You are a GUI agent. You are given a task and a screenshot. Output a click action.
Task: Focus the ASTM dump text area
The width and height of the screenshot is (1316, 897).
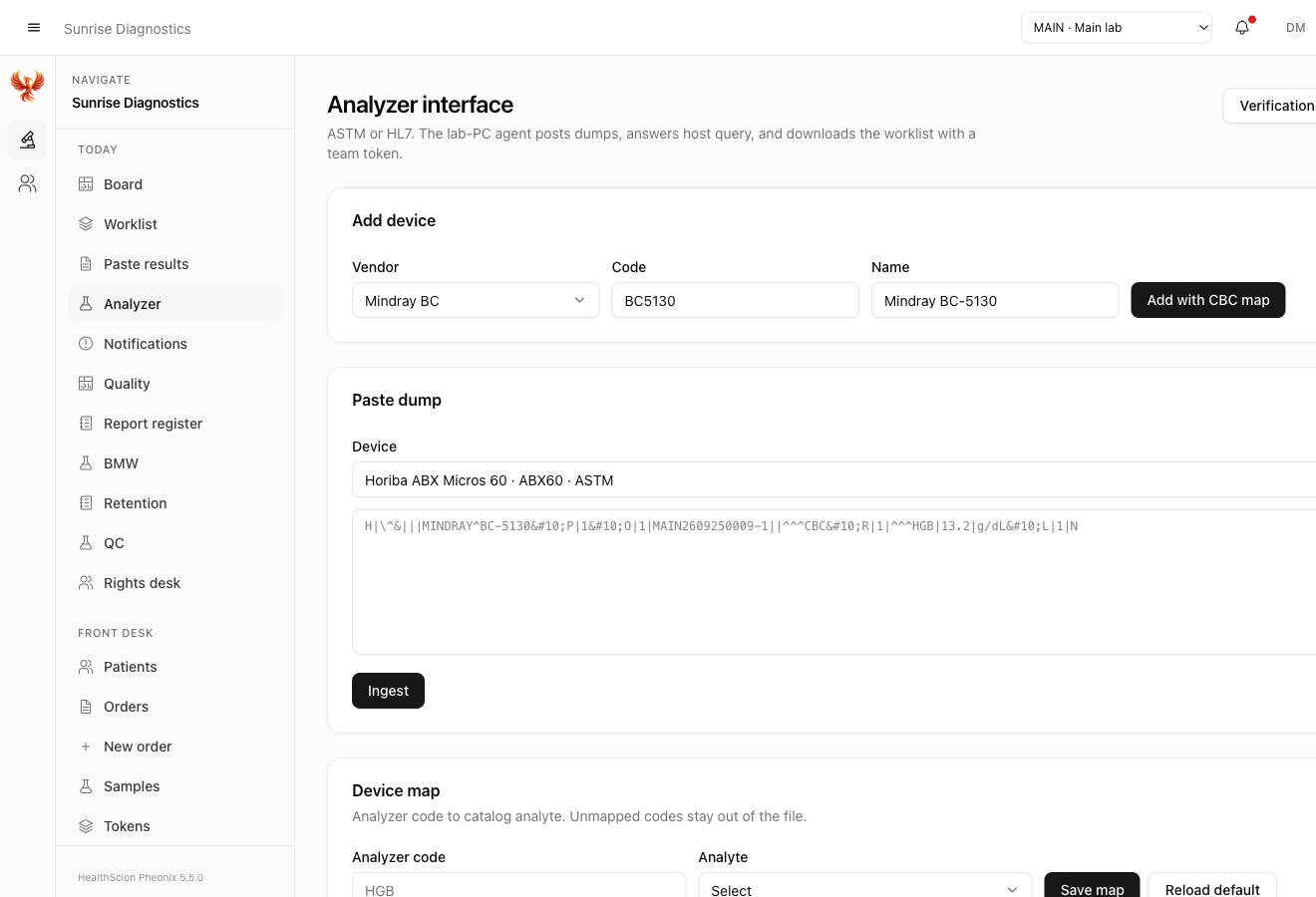pyautogui.click(x=833, y=582)
